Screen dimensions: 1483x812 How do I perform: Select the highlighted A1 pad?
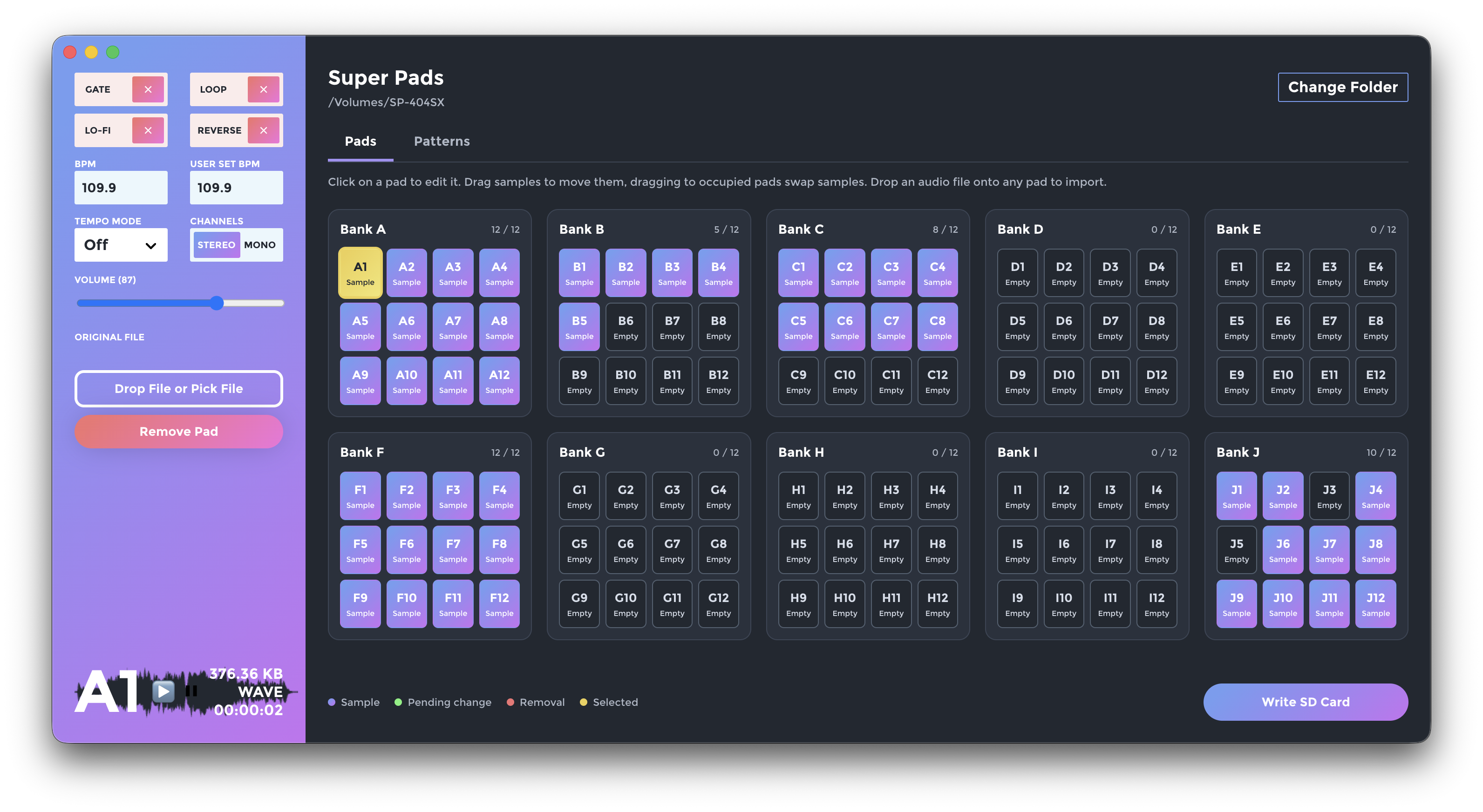361,273
